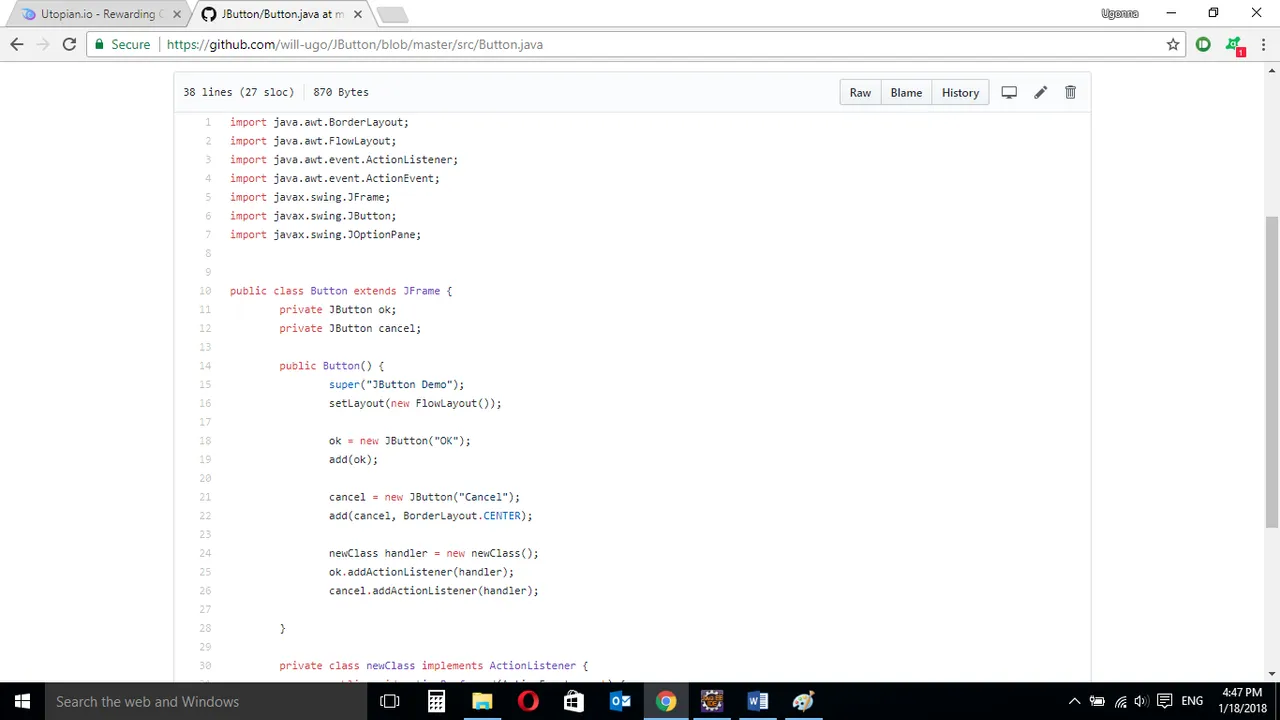Launch Opera browser from the taskbar
Image resolution: width=1280 pixels, height=720 pixels.
pos(528,701)
